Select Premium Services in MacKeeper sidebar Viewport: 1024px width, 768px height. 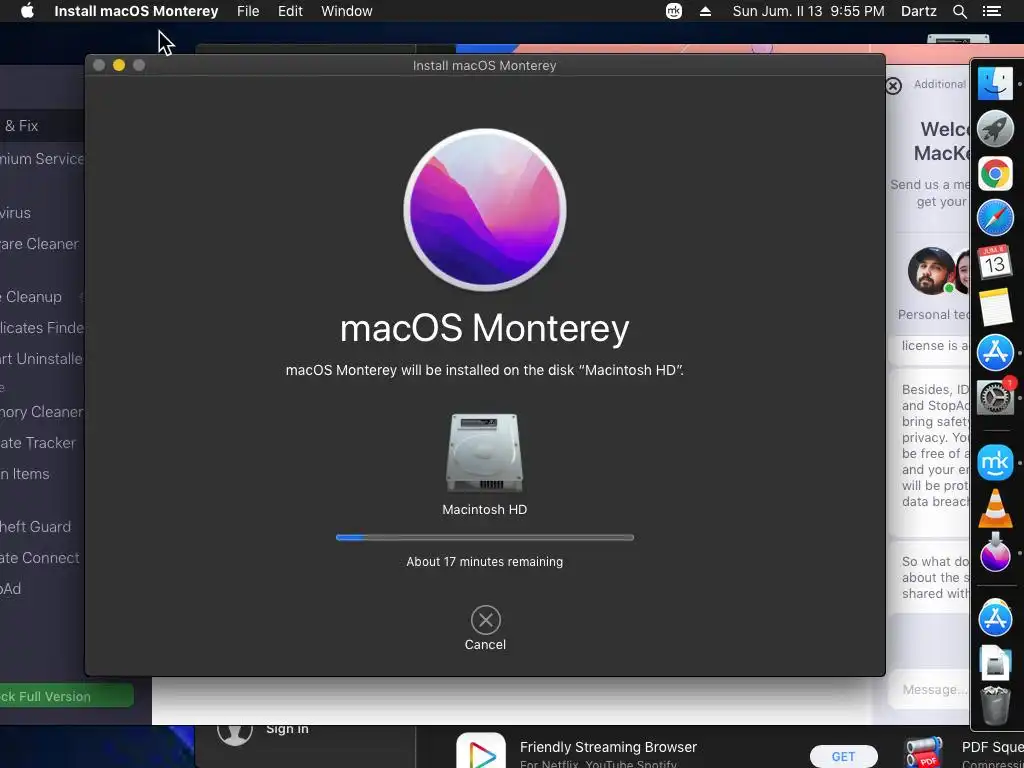[42, 159]
